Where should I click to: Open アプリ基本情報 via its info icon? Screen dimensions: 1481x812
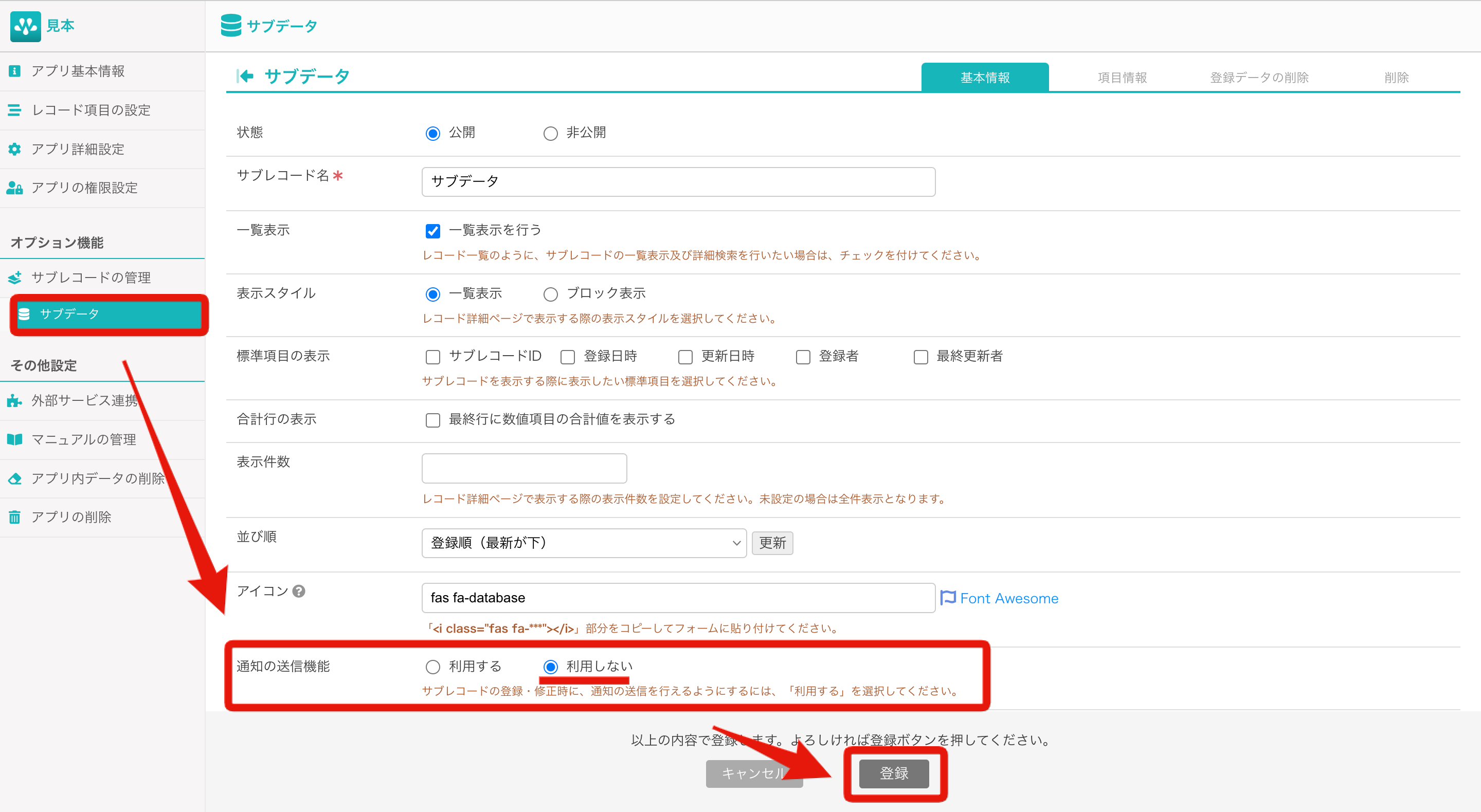(15, 71)
